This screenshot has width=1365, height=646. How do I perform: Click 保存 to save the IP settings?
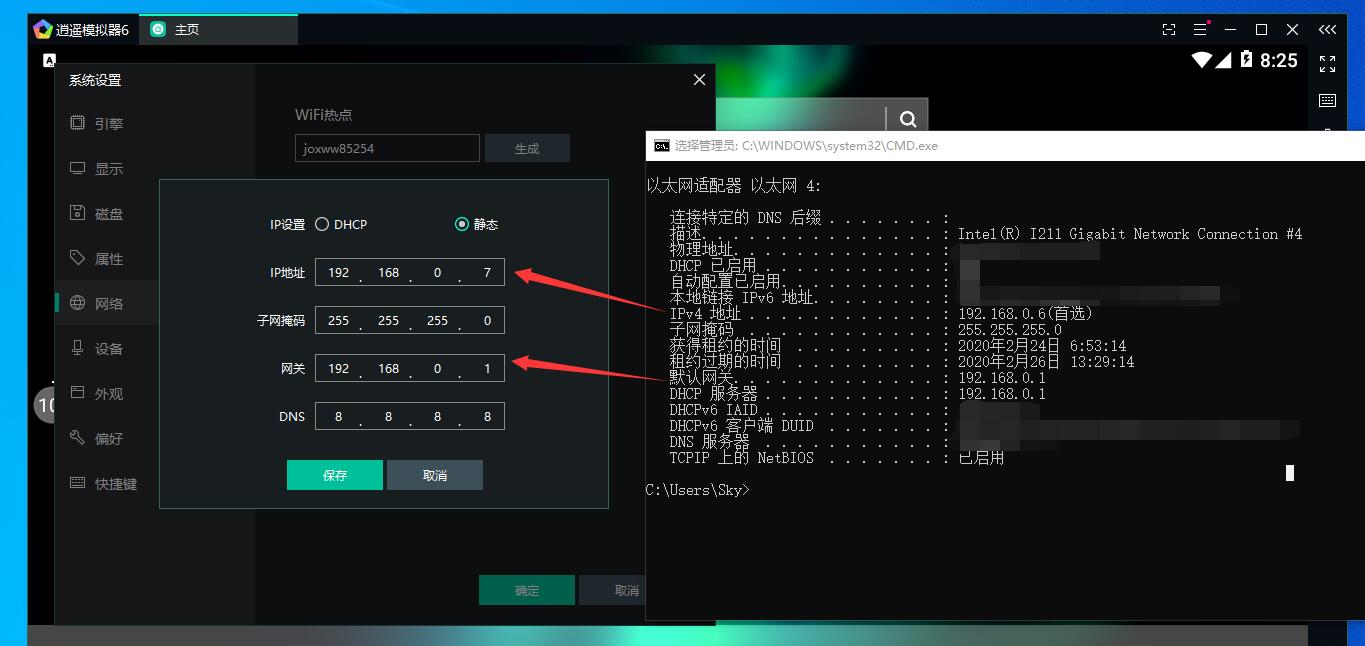pyautogui.click(x=334, y=475)
